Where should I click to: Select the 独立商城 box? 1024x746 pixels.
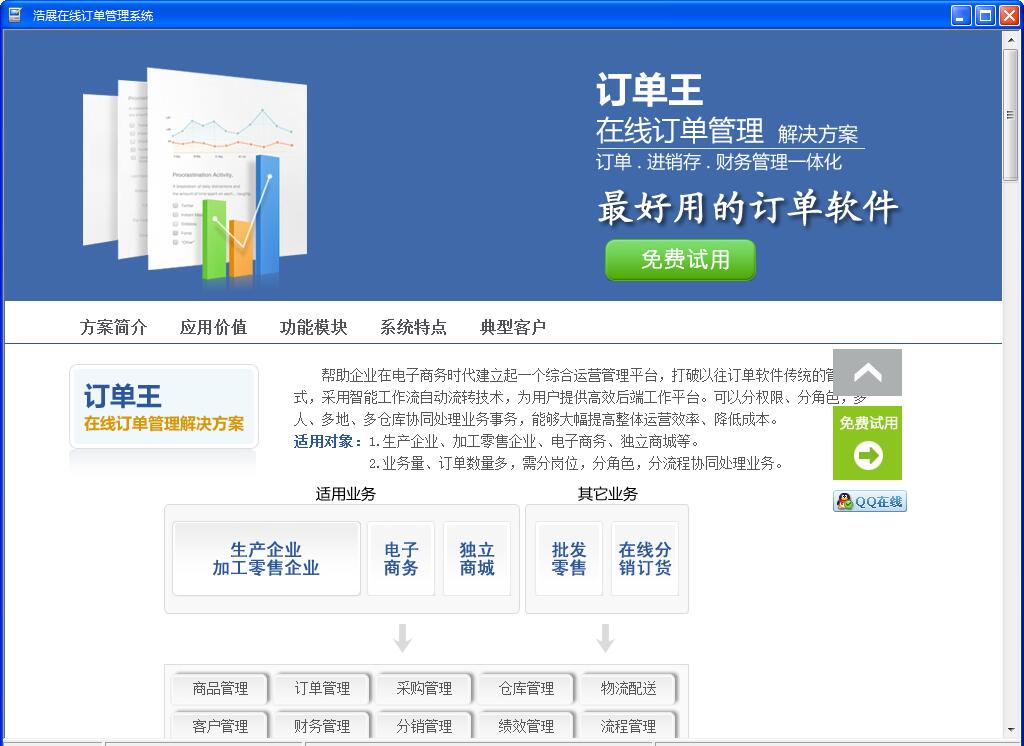pyautogui.click(x=477, y=559)
